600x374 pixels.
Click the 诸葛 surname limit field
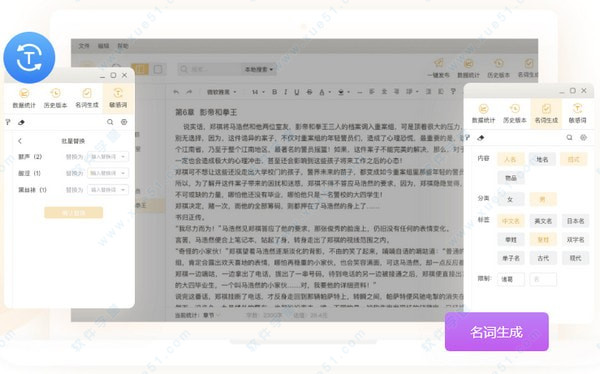click(x=511, y=279)
